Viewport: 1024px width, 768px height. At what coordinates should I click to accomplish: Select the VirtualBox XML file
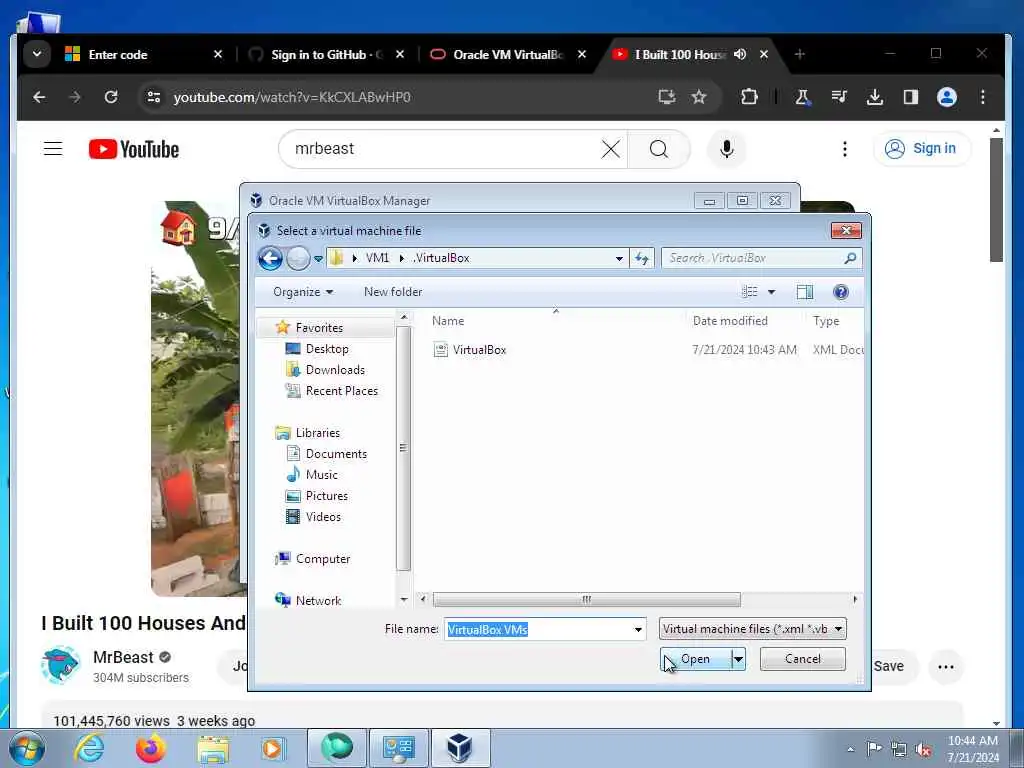coord(479,350)
